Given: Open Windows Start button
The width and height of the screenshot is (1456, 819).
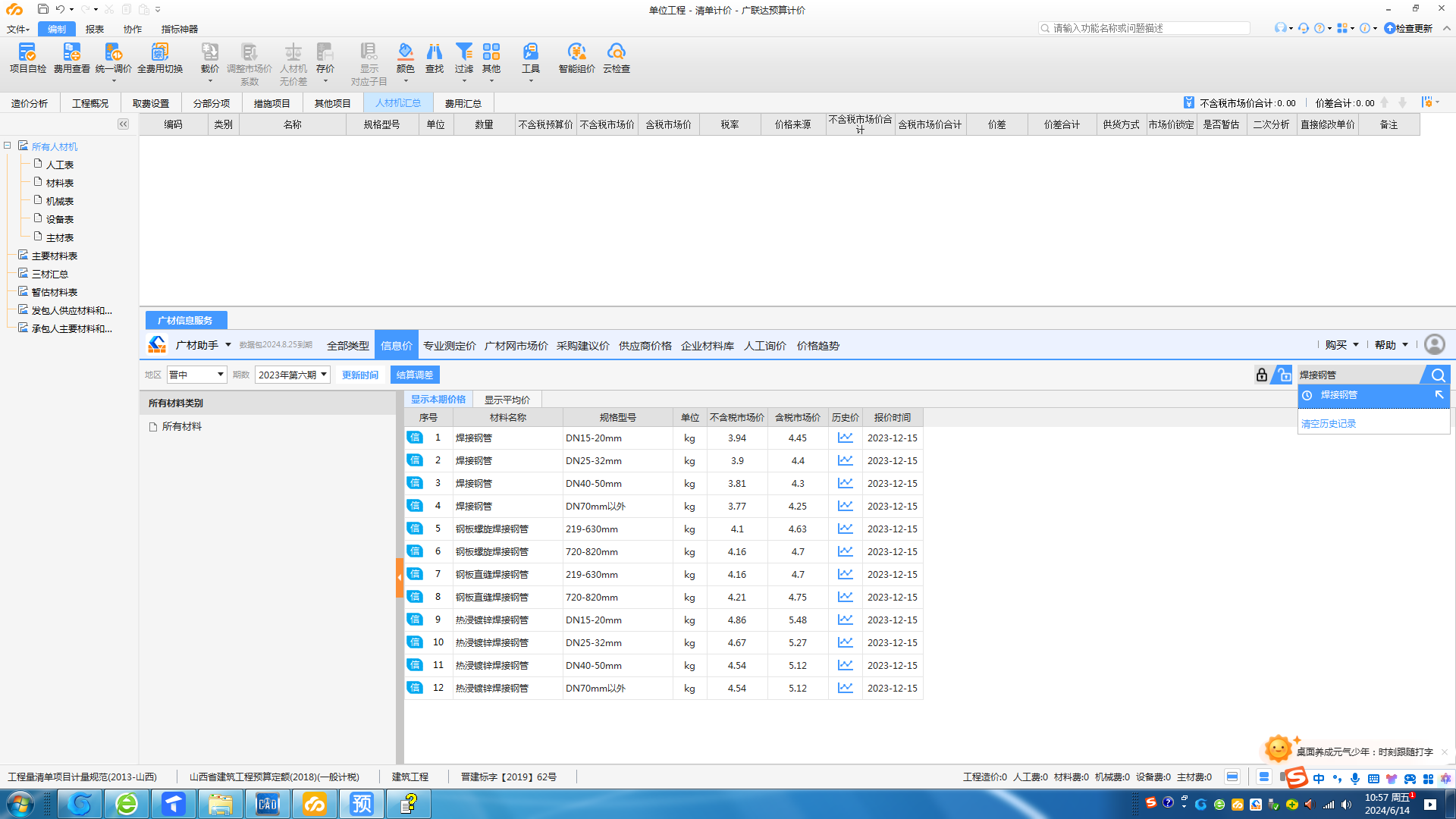Looking at the screenshot, I should click(20, 804).
